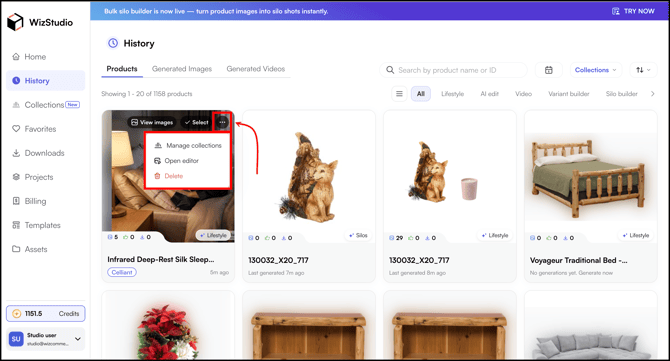The width and height of the screenshot is (670, 361).
Task: Click the Celliant collection tag
Action: coord(122,272)
